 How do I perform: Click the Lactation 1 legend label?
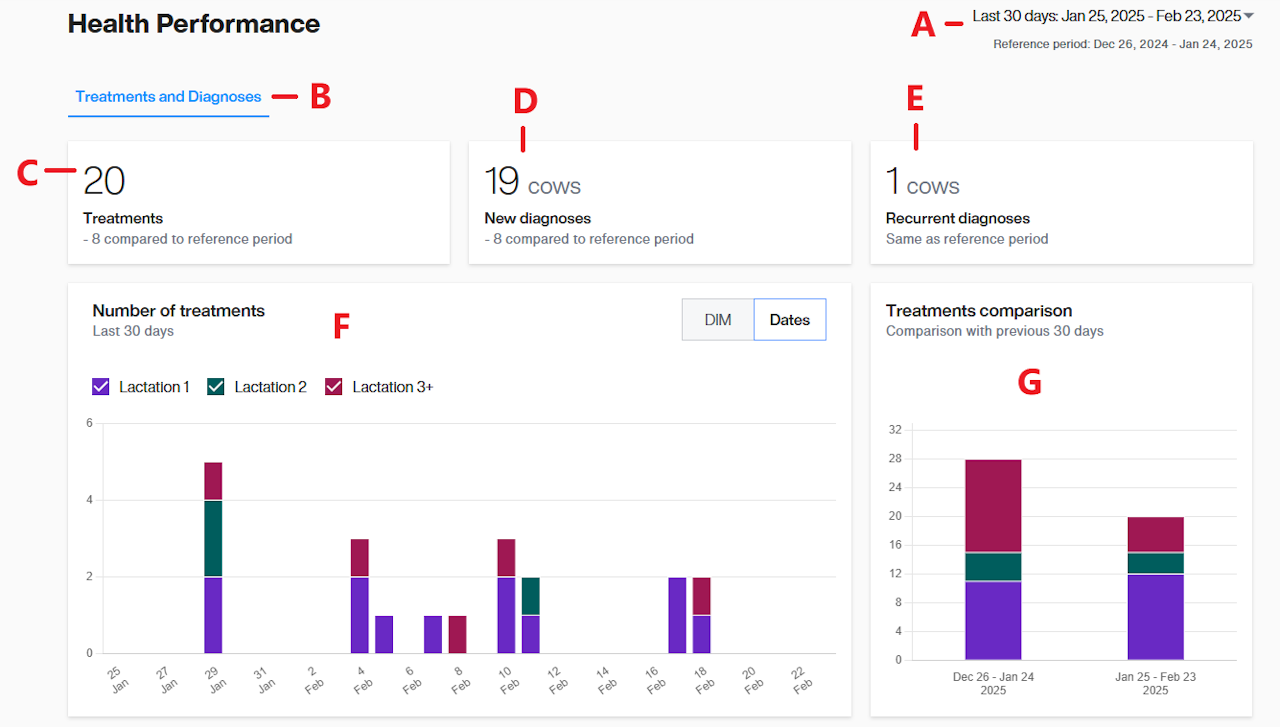(x=154, y=387)
